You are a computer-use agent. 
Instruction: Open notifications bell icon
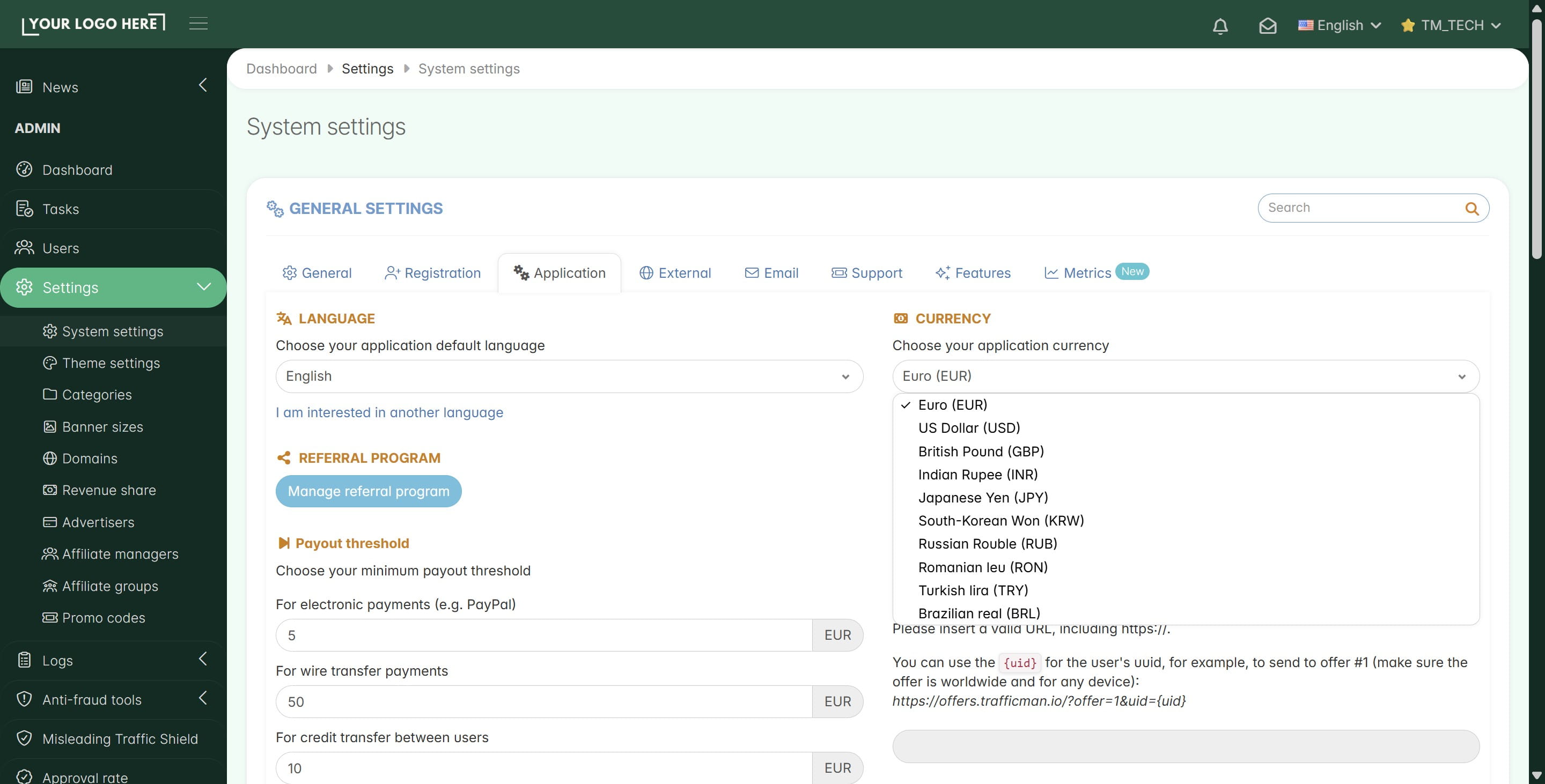pos(1220,26)
